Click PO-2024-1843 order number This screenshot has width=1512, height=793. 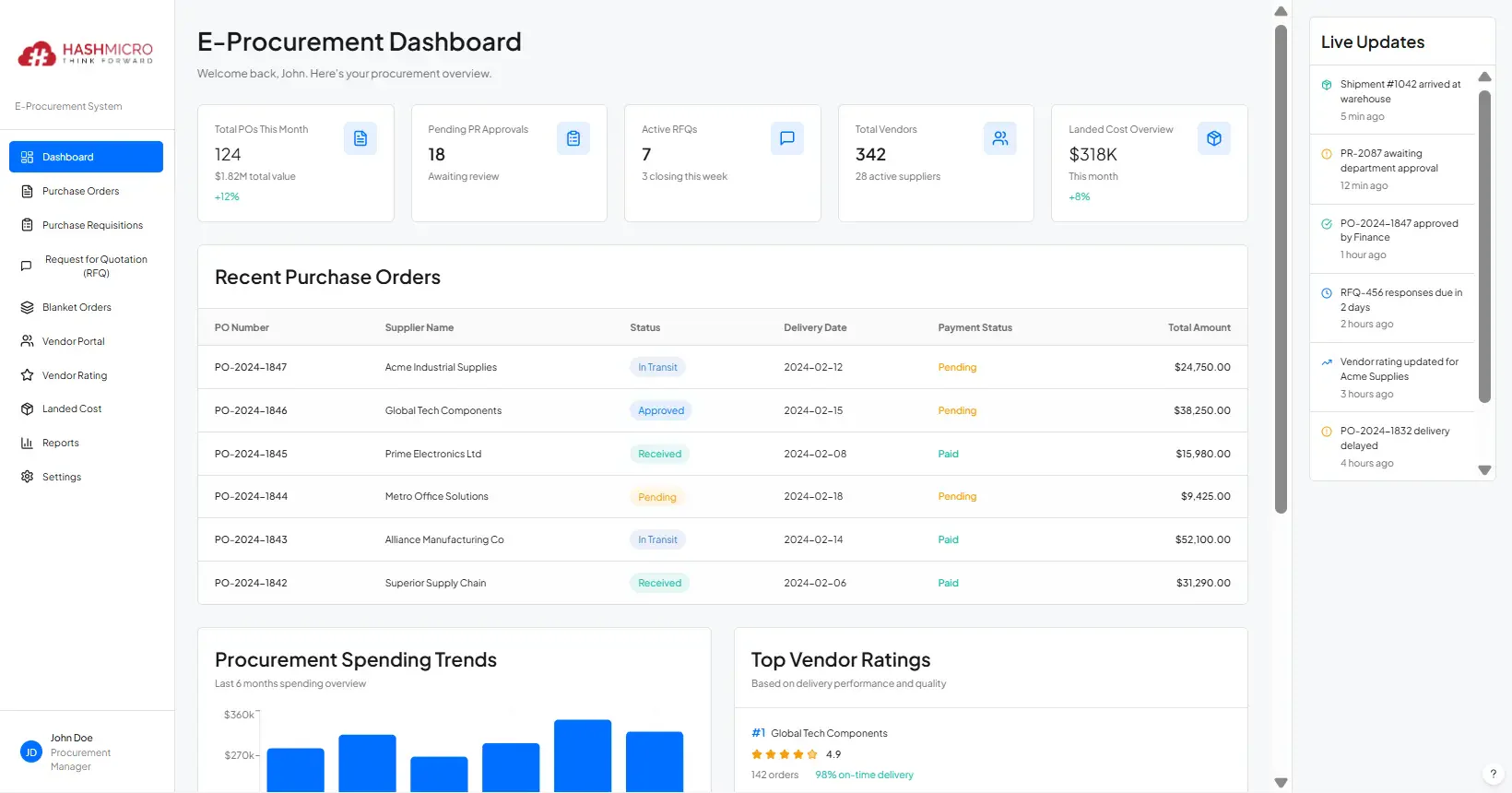251,539
